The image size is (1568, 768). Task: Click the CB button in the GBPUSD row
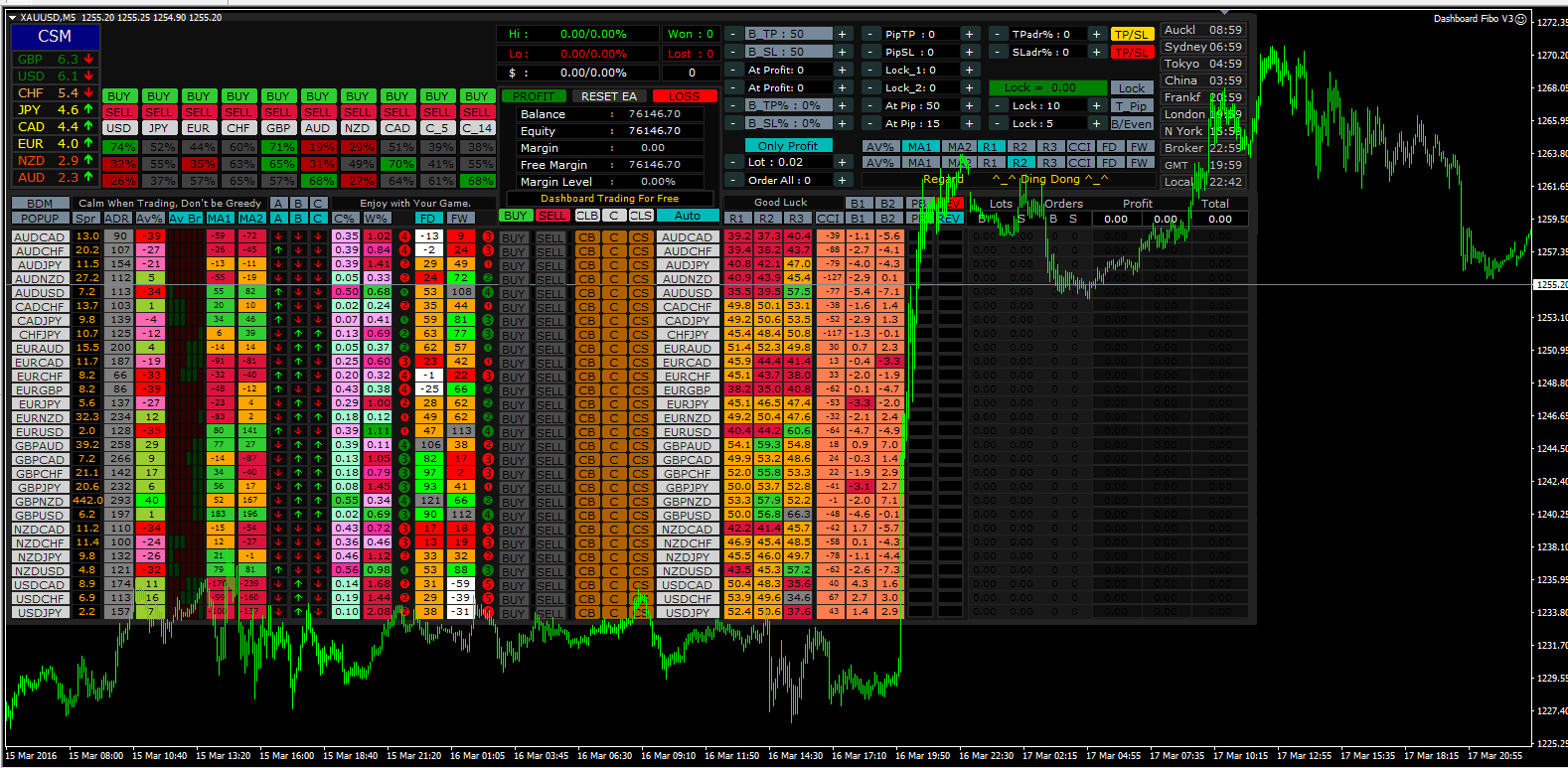(586, 516)
